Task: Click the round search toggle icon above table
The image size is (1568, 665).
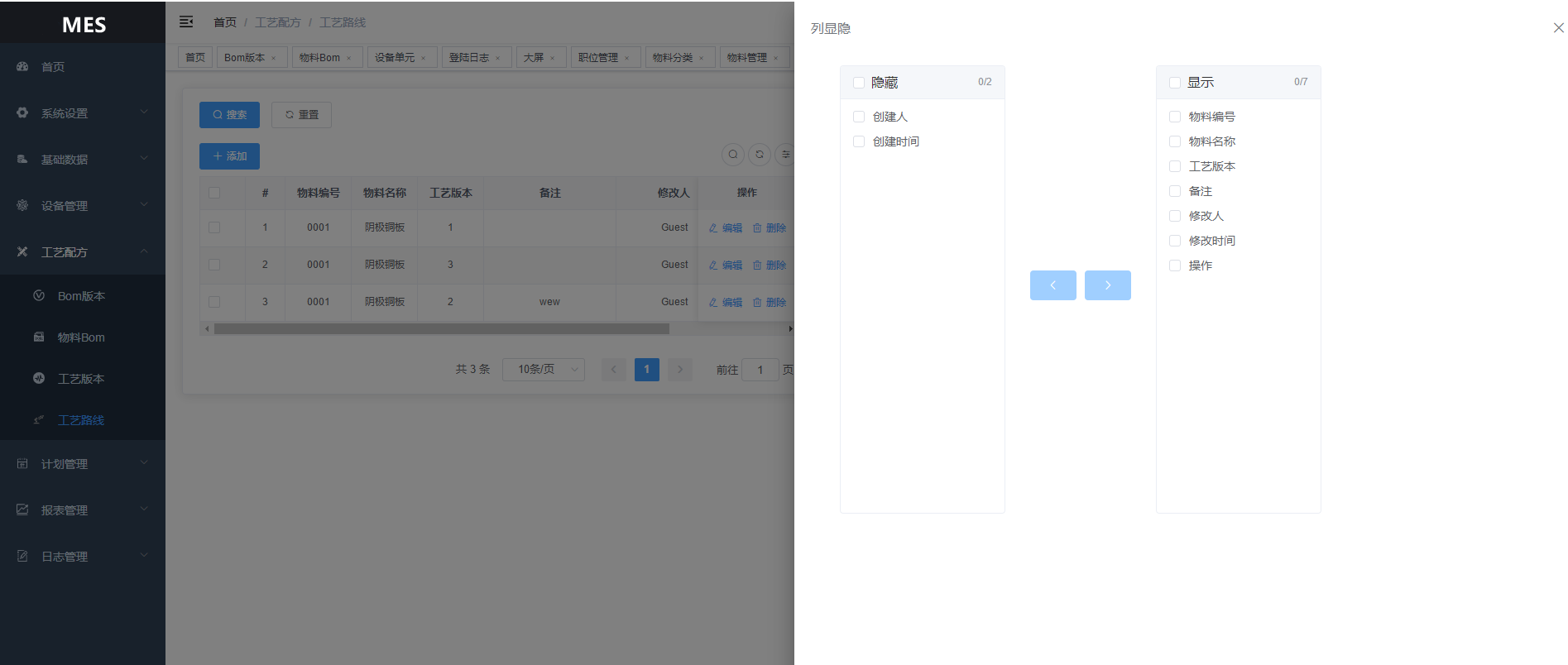Action: pos(733,155)
